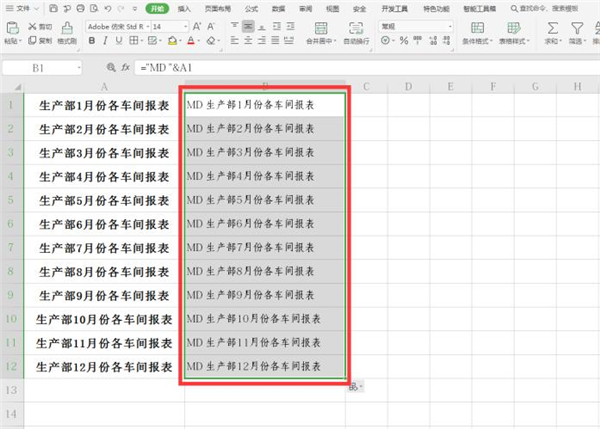
Task: Click the fill color bucket swatch
Action: click(x=173, y=41)
